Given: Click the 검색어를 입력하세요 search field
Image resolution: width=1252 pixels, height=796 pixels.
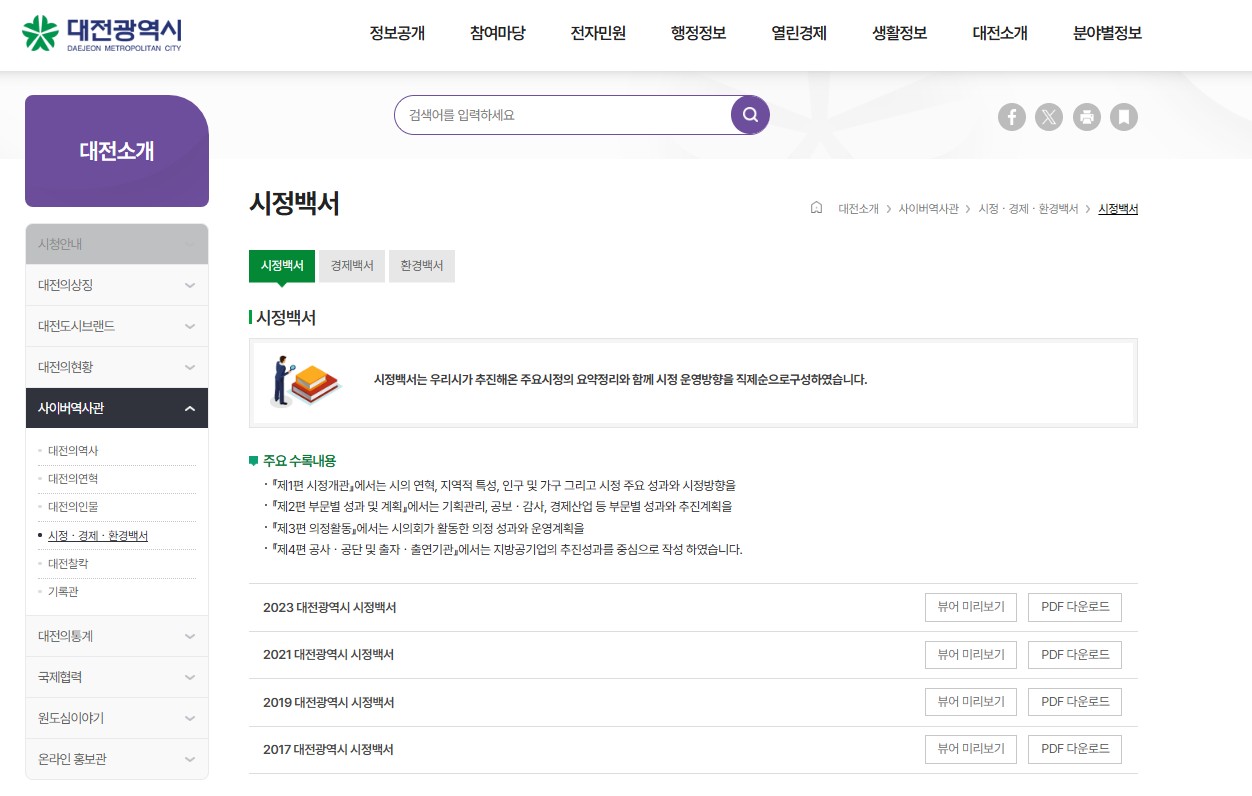Looking at the screenshot, I should coord(562,115).
